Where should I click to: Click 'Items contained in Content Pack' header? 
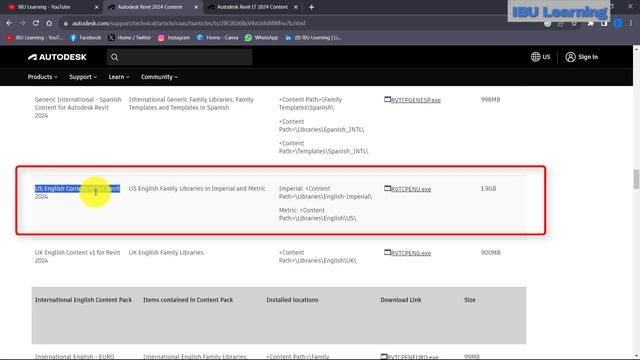(188, 300)
